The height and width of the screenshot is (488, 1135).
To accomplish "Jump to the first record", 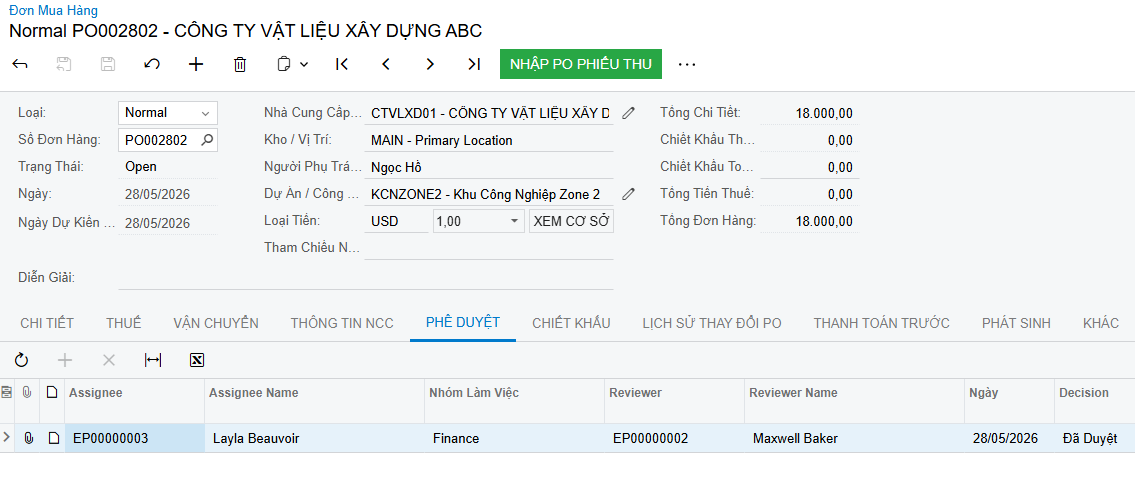I will (342, 64).
